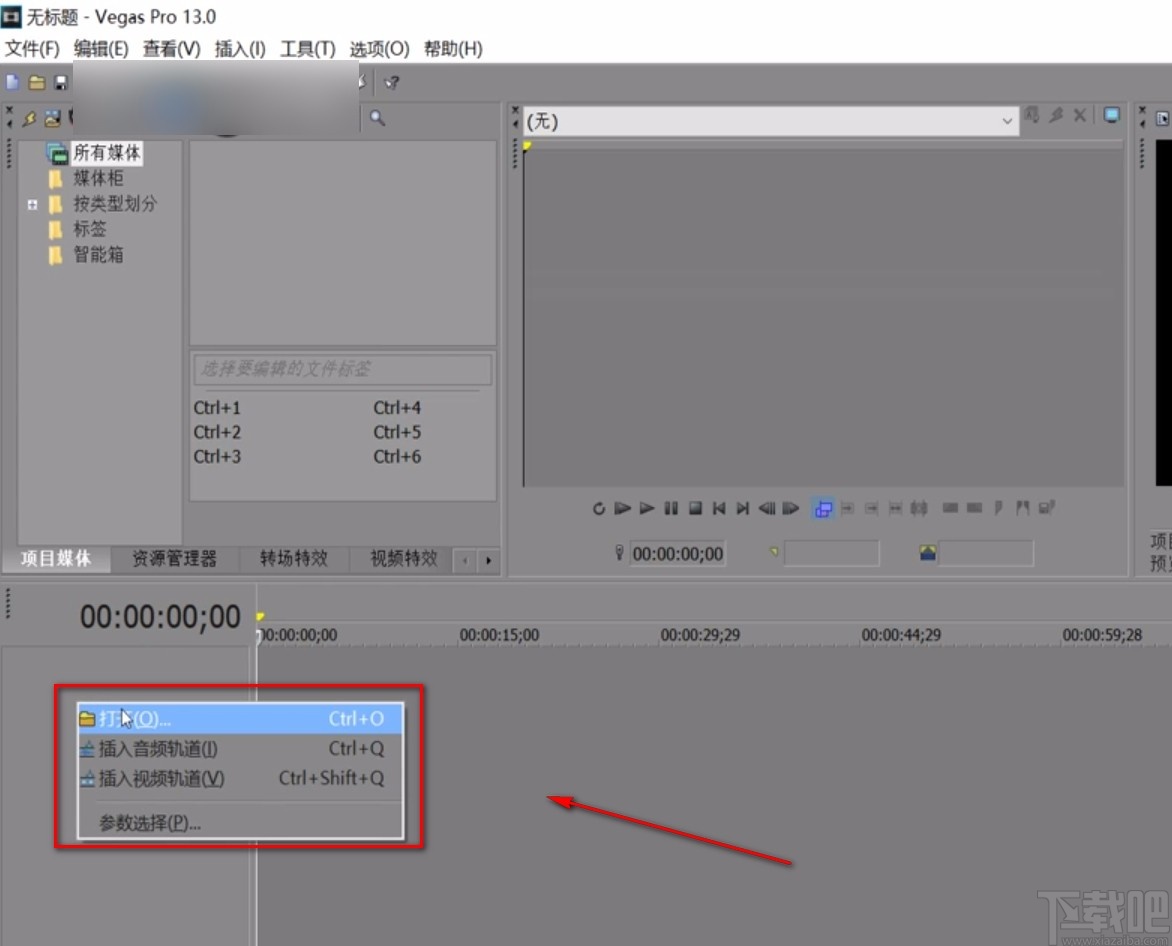Open the 文件(F) menu
The height and width of the screenshot is (946, 1172).
(32, 49)
